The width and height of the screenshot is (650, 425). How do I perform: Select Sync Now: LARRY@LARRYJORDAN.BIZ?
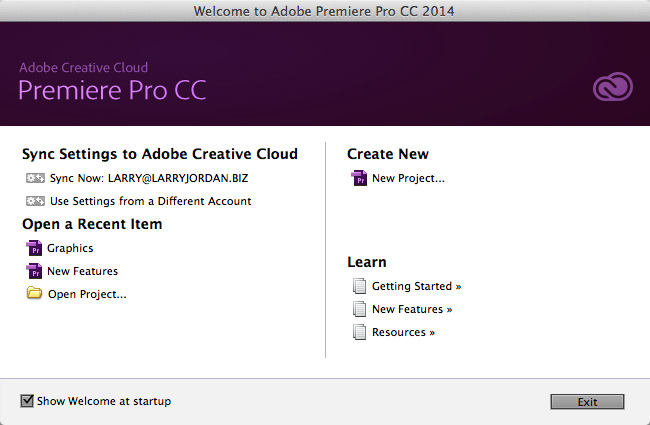(149, 178)
